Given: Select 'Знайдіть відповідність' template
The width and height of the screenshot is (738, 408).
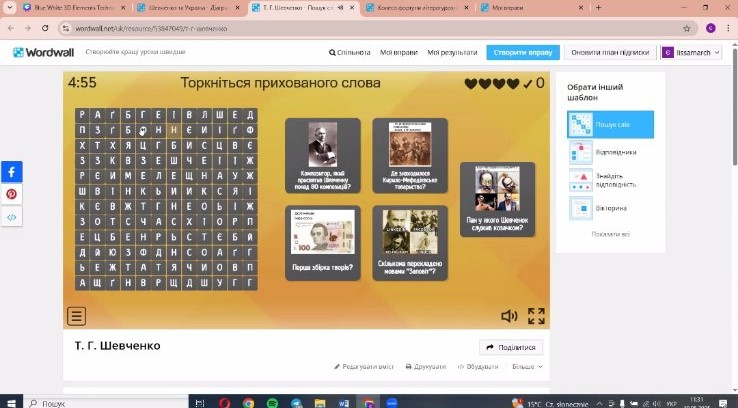Looking at the screenshot, I should [x=610, y=180].
